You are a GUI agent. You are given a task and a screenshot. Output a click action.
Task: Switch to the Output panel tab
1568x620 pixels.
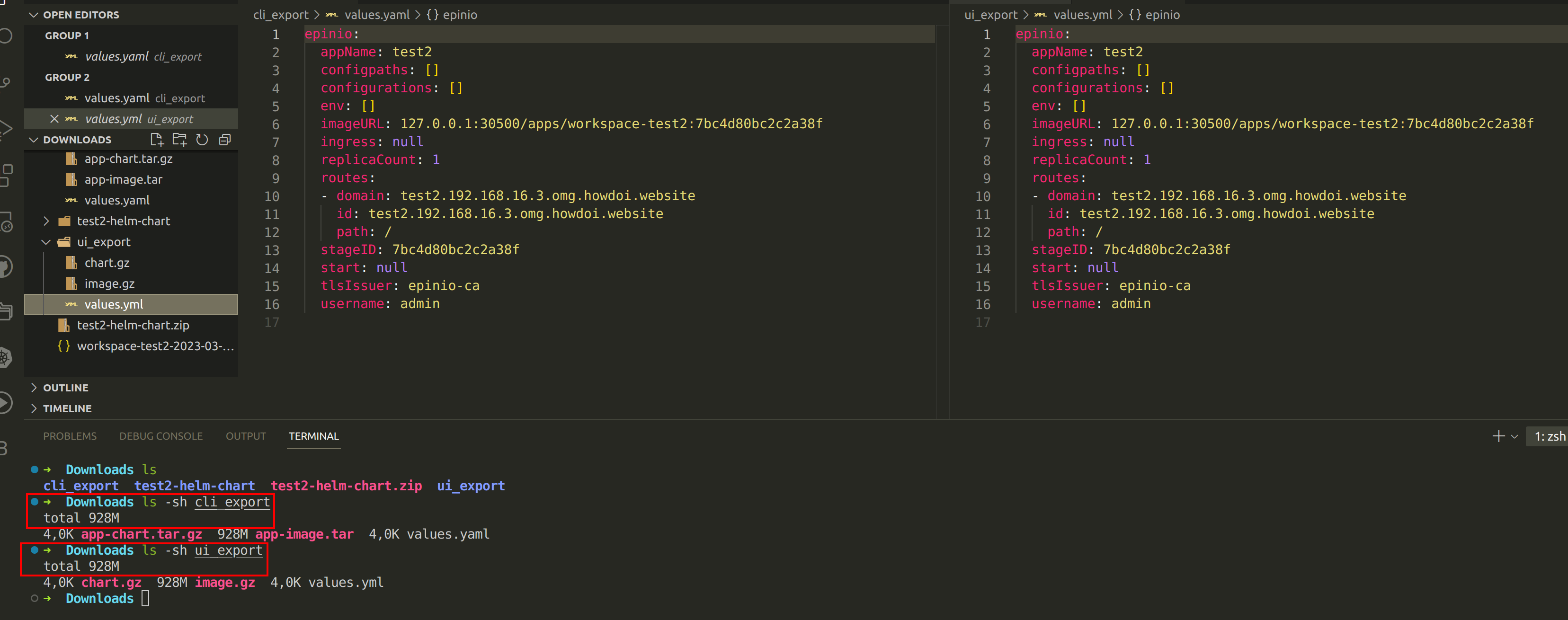246,436
